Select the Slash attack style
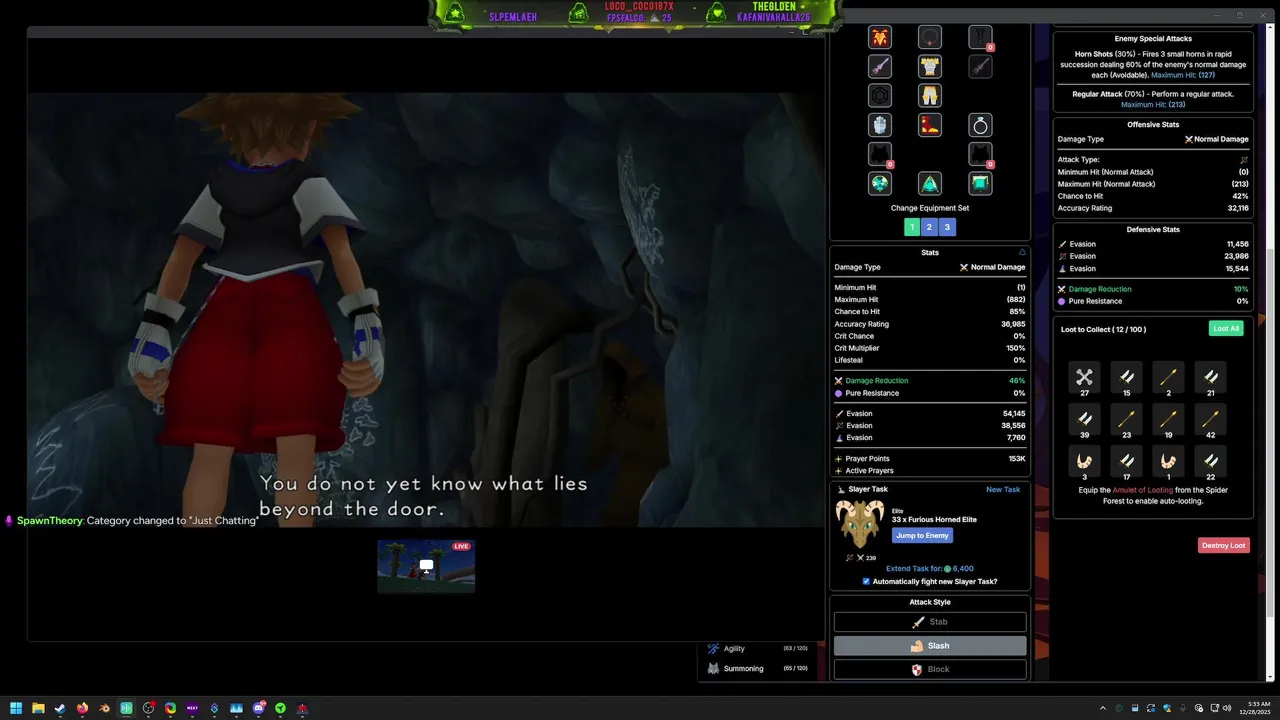Viewport: 1280px width, 720px height. point(930,646)
